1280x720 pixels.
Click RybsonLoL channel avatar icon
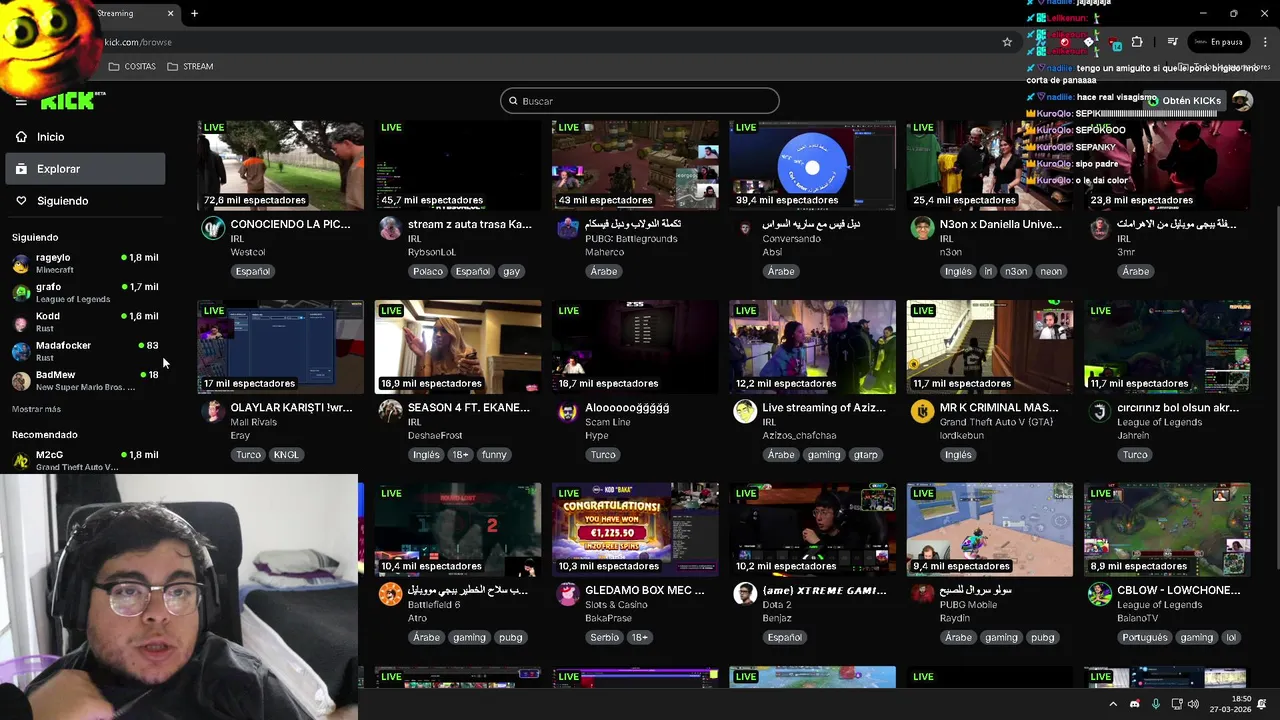tap(390, 229)
